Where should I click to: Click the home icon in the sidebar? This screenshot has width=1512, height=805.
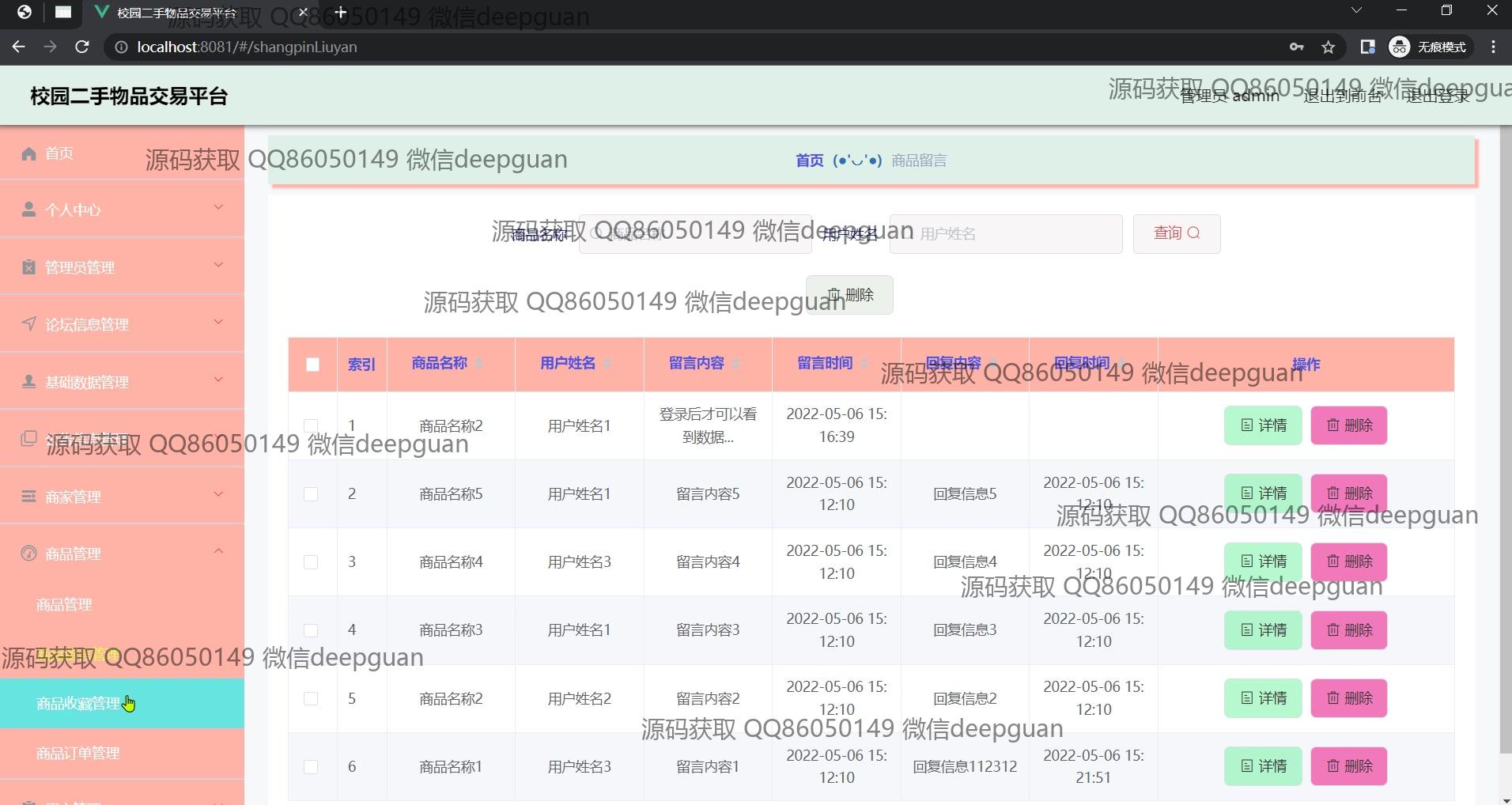[29, 153]
